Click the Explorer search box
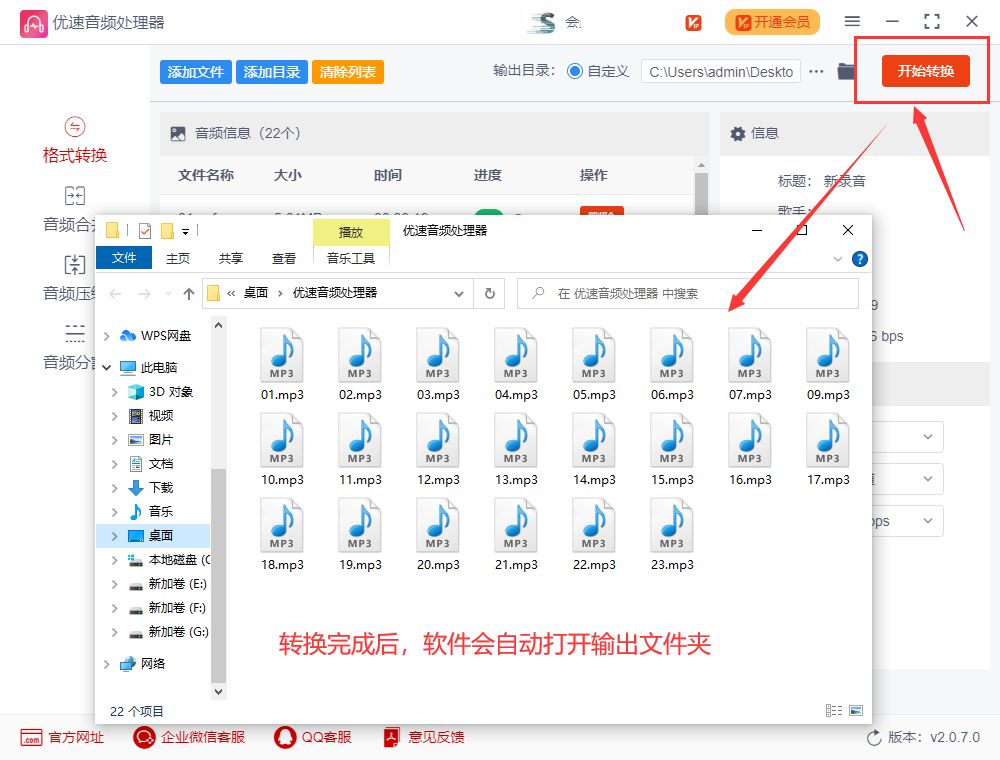This screenshot has height=760, width=1000. [x=688, y=293]
